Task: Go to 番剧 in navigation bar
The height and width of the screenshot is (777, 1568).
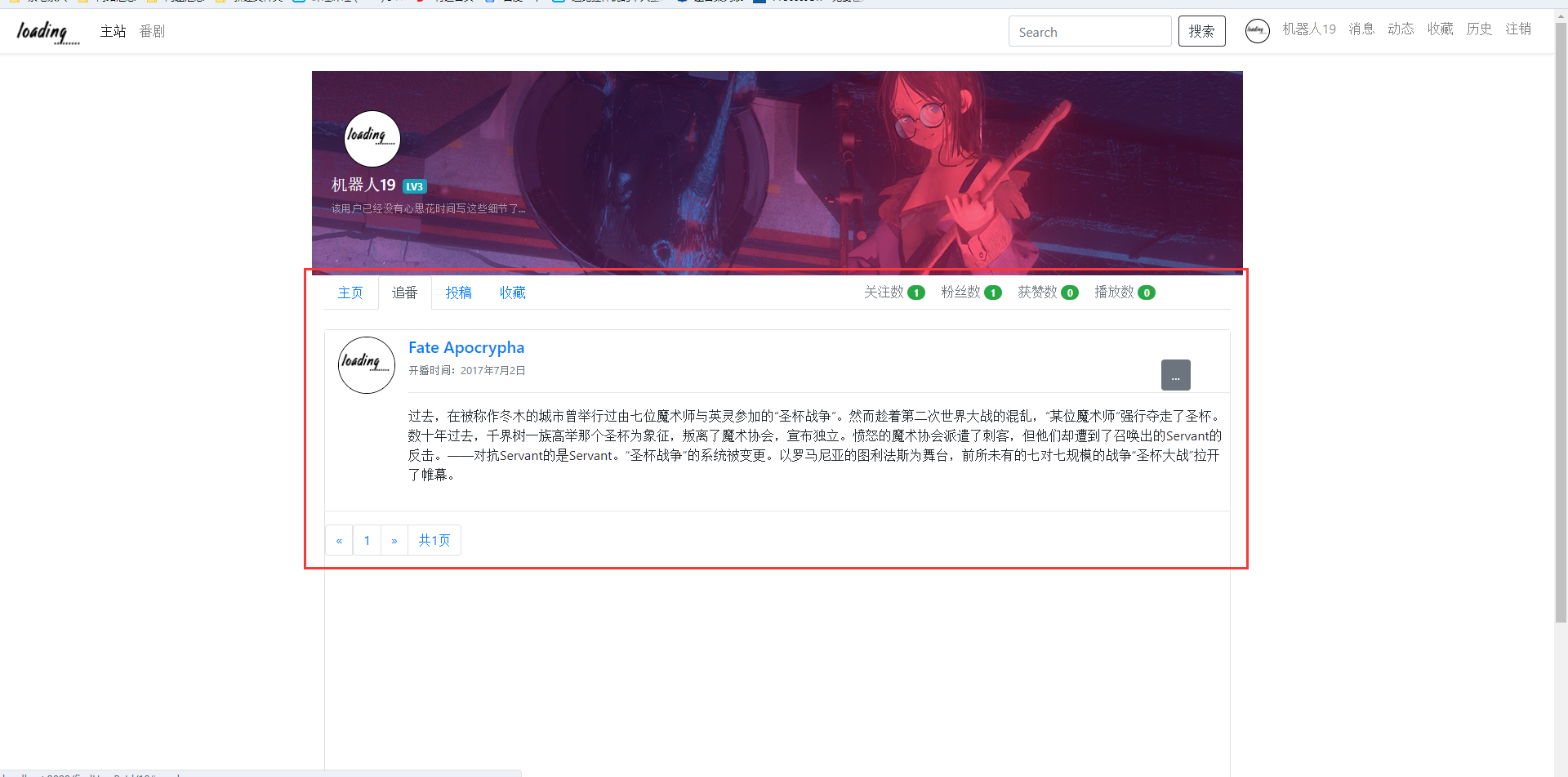Action: click(x=152, y=31)
